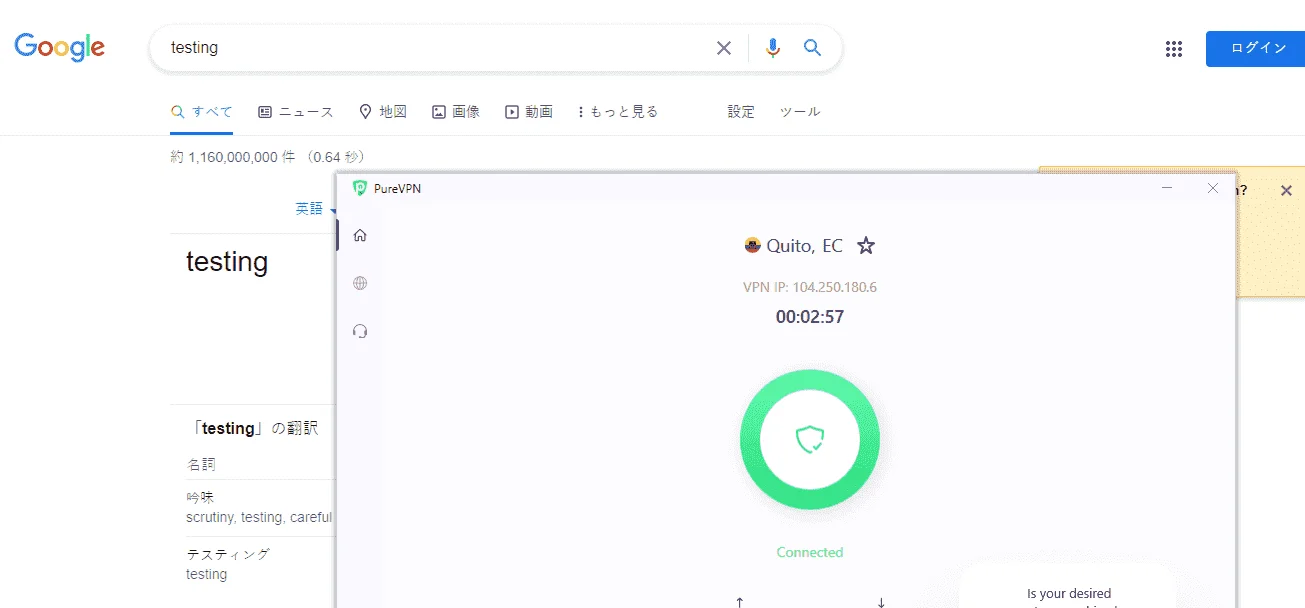Click the download arrow indicator
The height and width of the screenshot is (608, 1305).
(881, 601)
